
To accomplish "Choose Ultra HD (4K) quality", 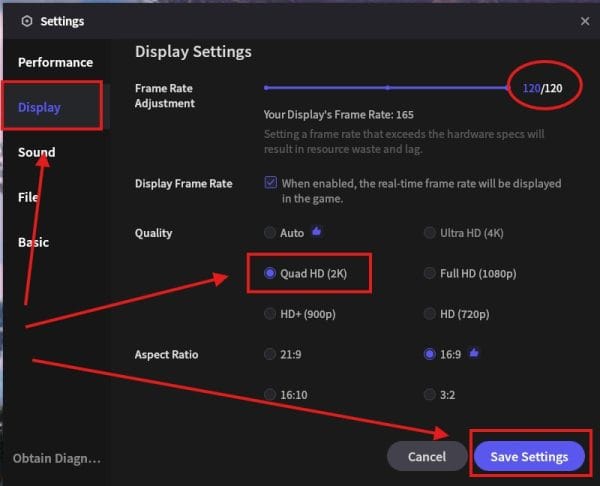I will click(430, 233).
